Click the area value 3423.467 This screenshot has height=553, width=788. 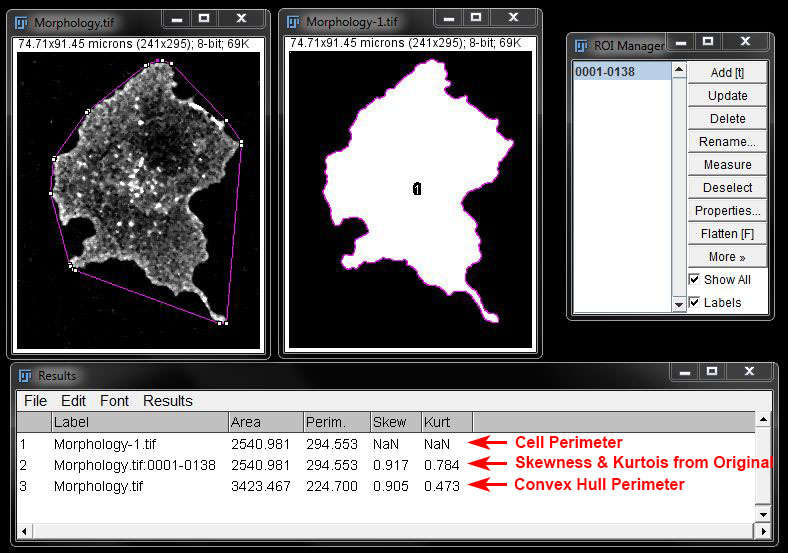pos(260,487)
